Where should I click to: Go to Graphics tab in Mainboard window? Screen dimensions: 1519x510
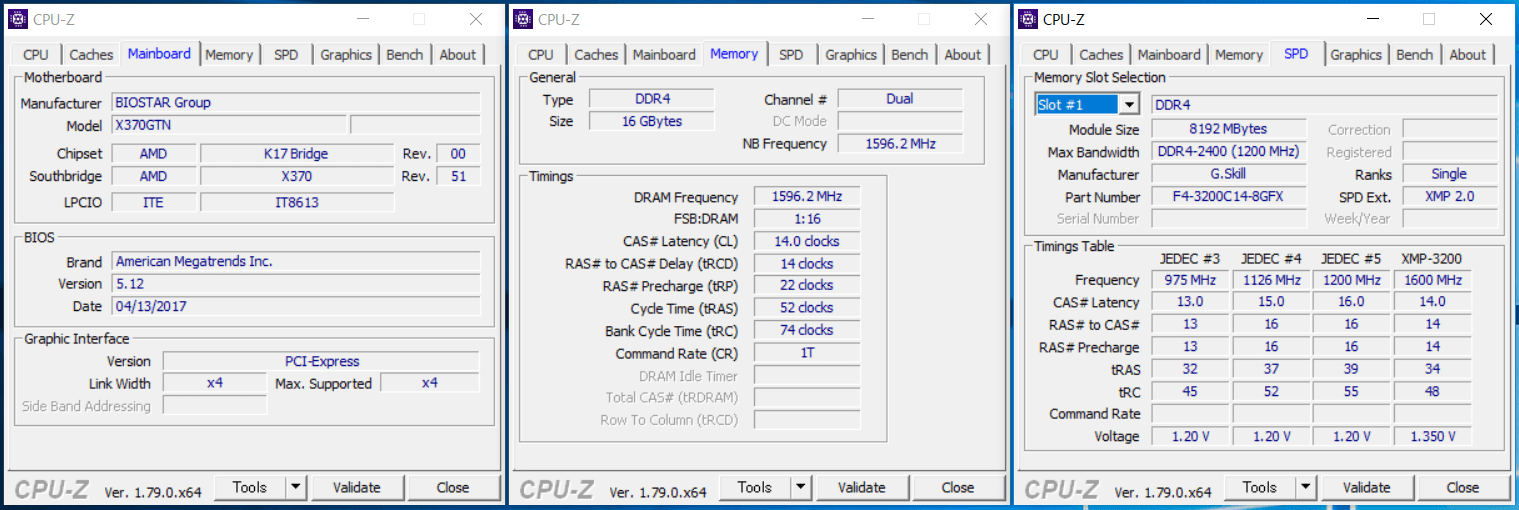(346, 55)
